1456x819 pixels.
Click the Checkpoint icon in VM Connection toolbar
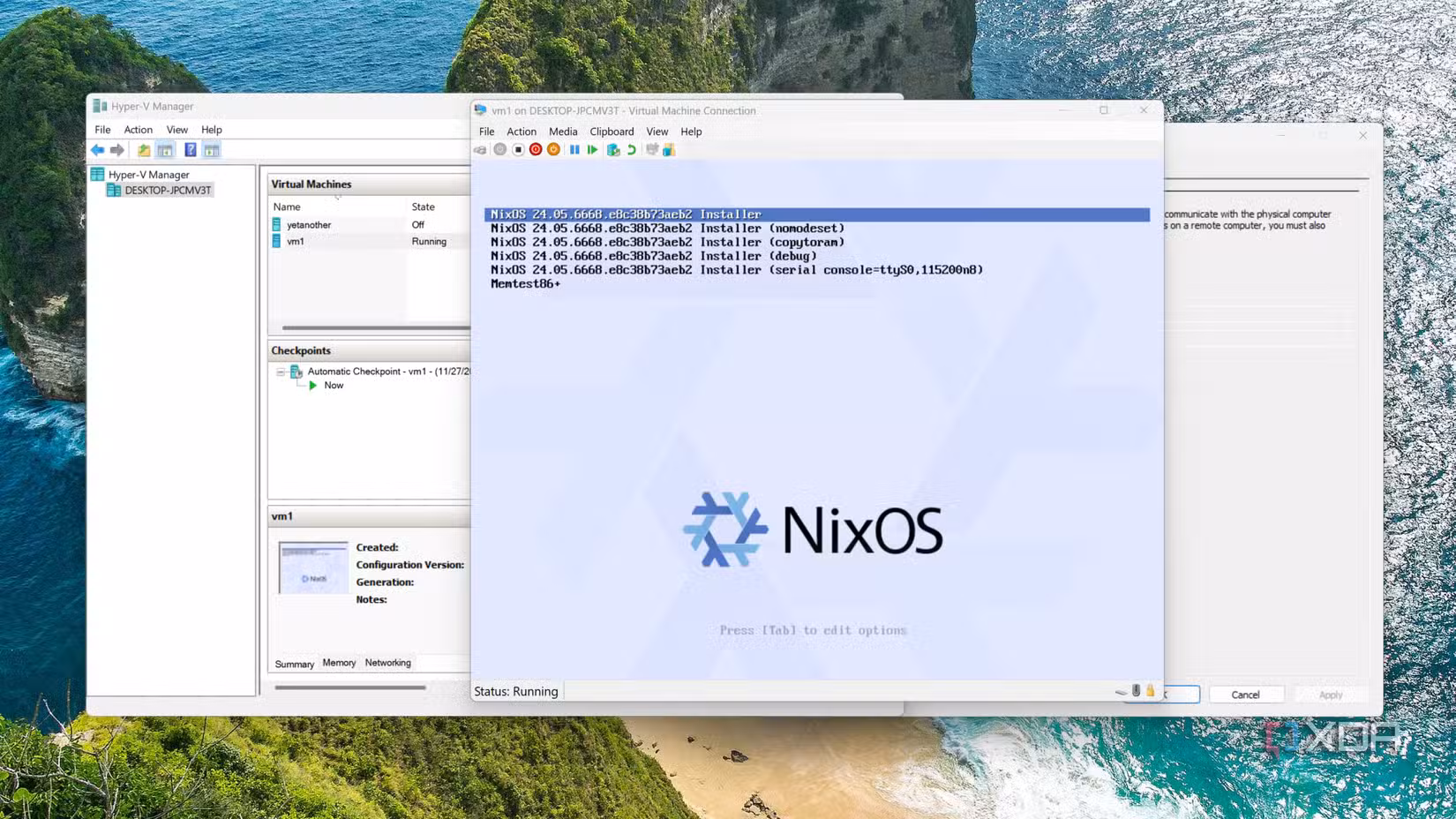coord(613,150)
